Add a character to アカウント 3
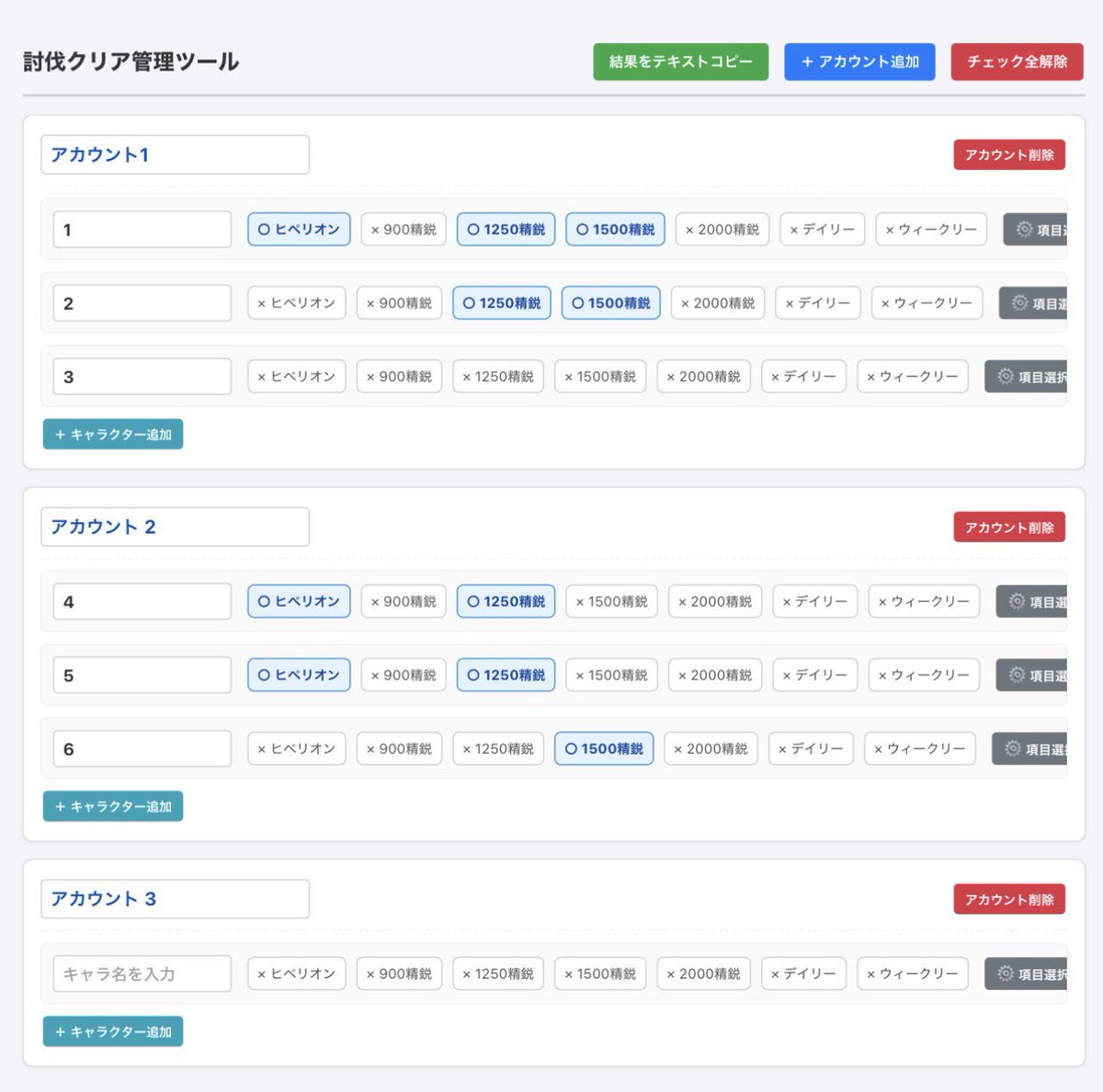The height and width of the screenshot is (1092, 1103). tap(113, 1031)
